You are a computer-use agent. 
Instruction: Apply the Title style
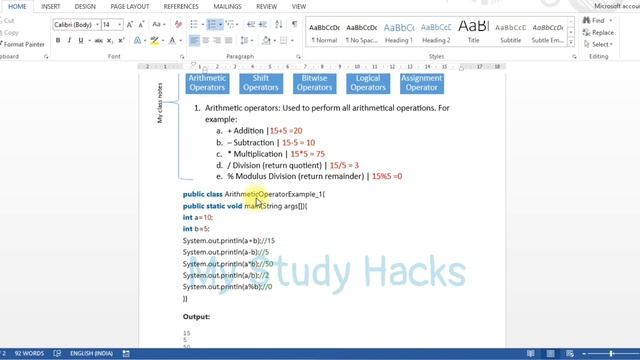473,33
